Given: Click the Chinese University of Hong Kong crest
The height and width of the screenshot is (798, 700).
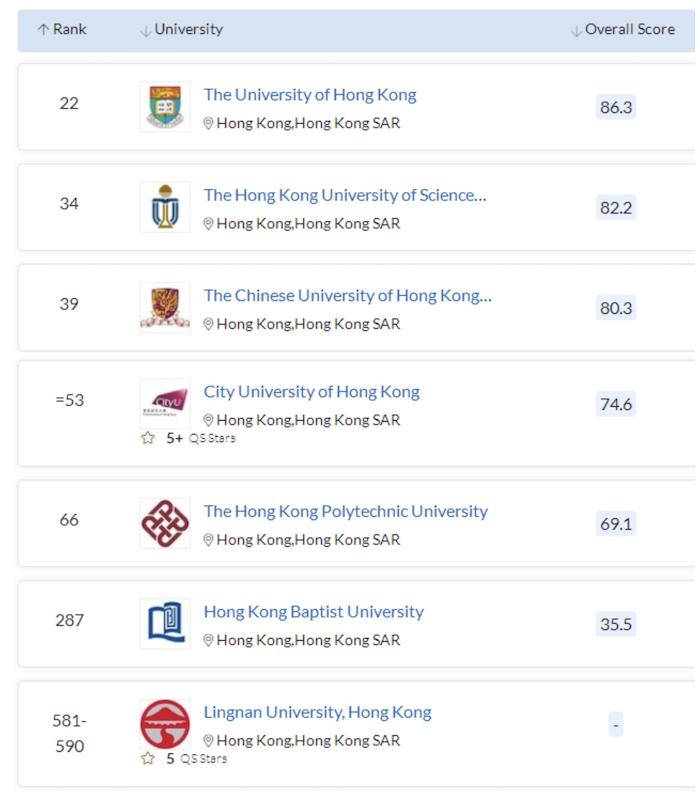Looking at the screenshot, I should 165,307.
